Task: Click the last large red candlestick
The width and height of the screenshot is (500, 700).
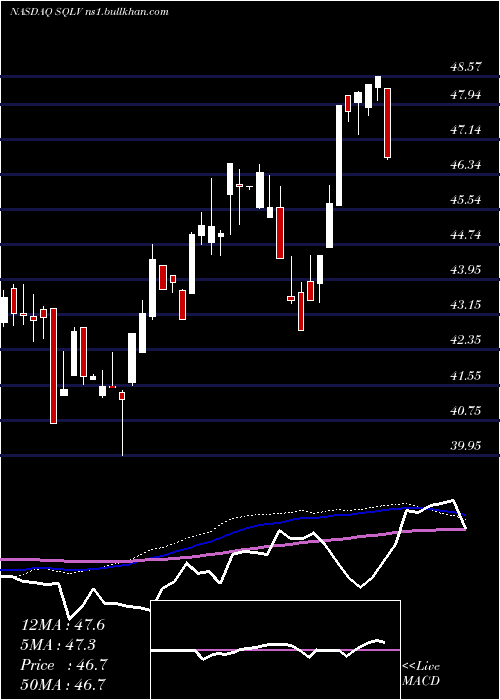Action: click(388, 123)
